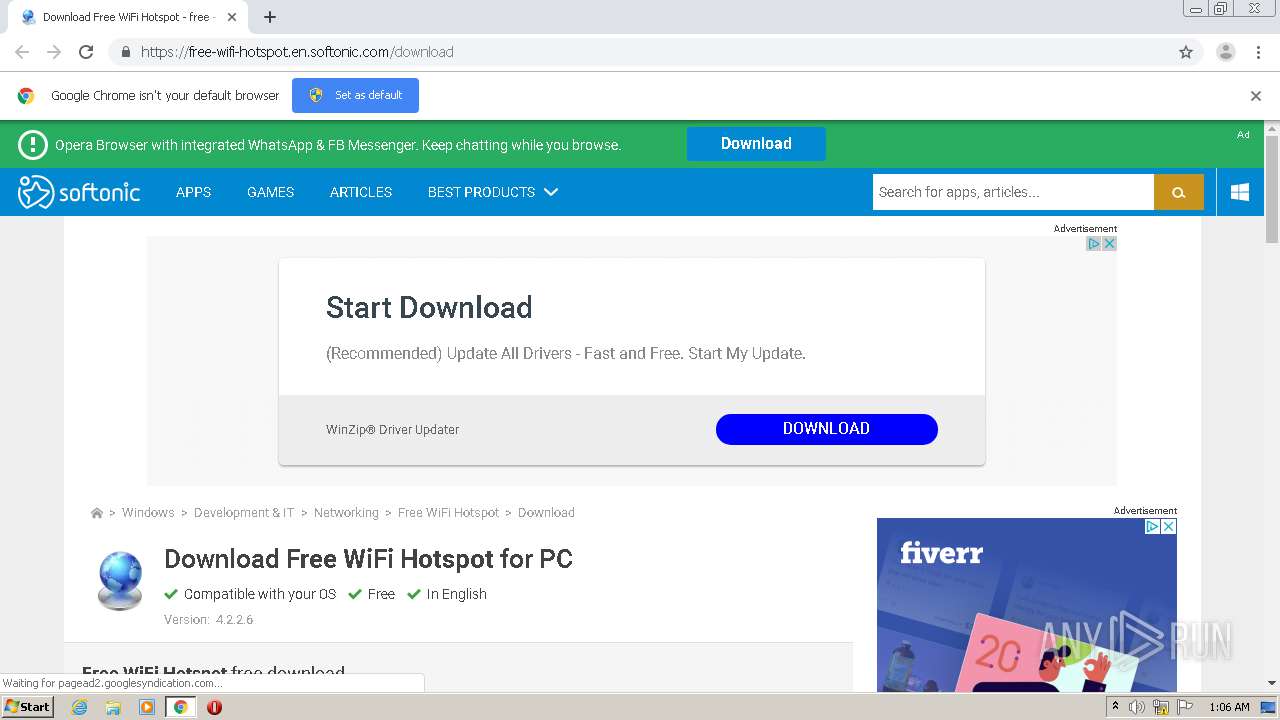Open the Networking breadcrumb link
This screenshot has width=1280, height=720.
346,513
